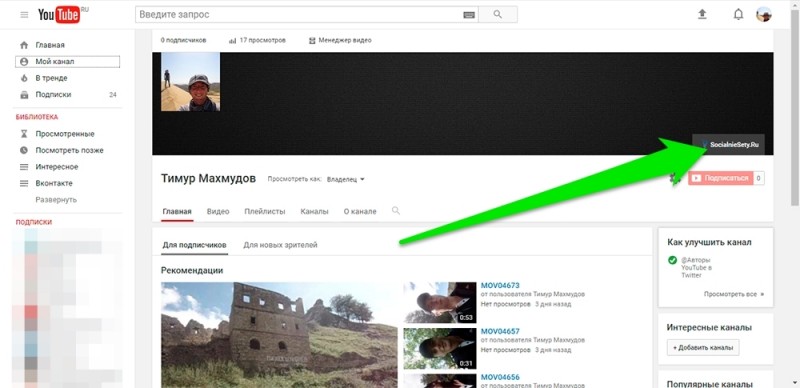Click the Рекомендации section heading
The image size is (800, 388).
[x=192, y=271]
